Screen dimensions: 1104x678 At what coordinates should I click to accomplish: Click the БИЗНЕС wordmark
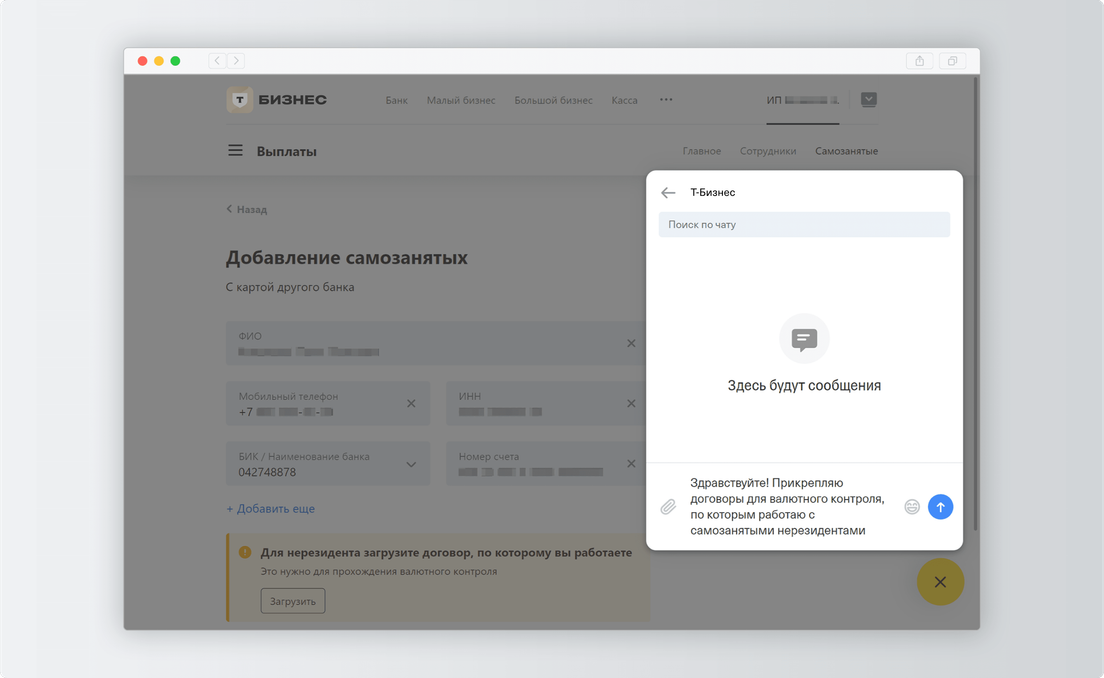(x=292, y=100)
